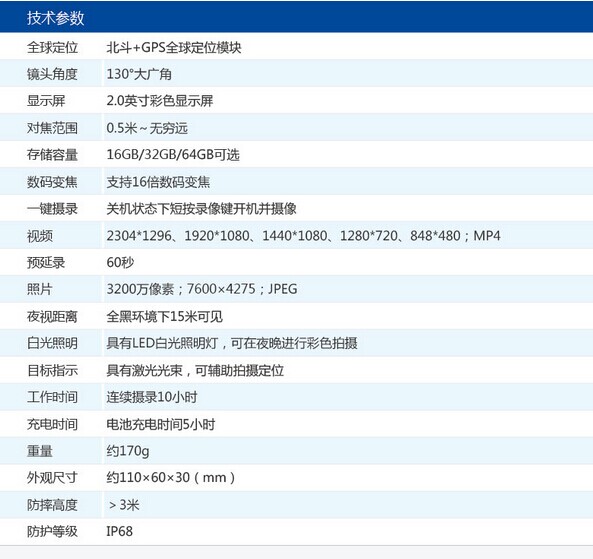
Task: Click the 130°大广角 value text
Action: click(x=139, y=74)
